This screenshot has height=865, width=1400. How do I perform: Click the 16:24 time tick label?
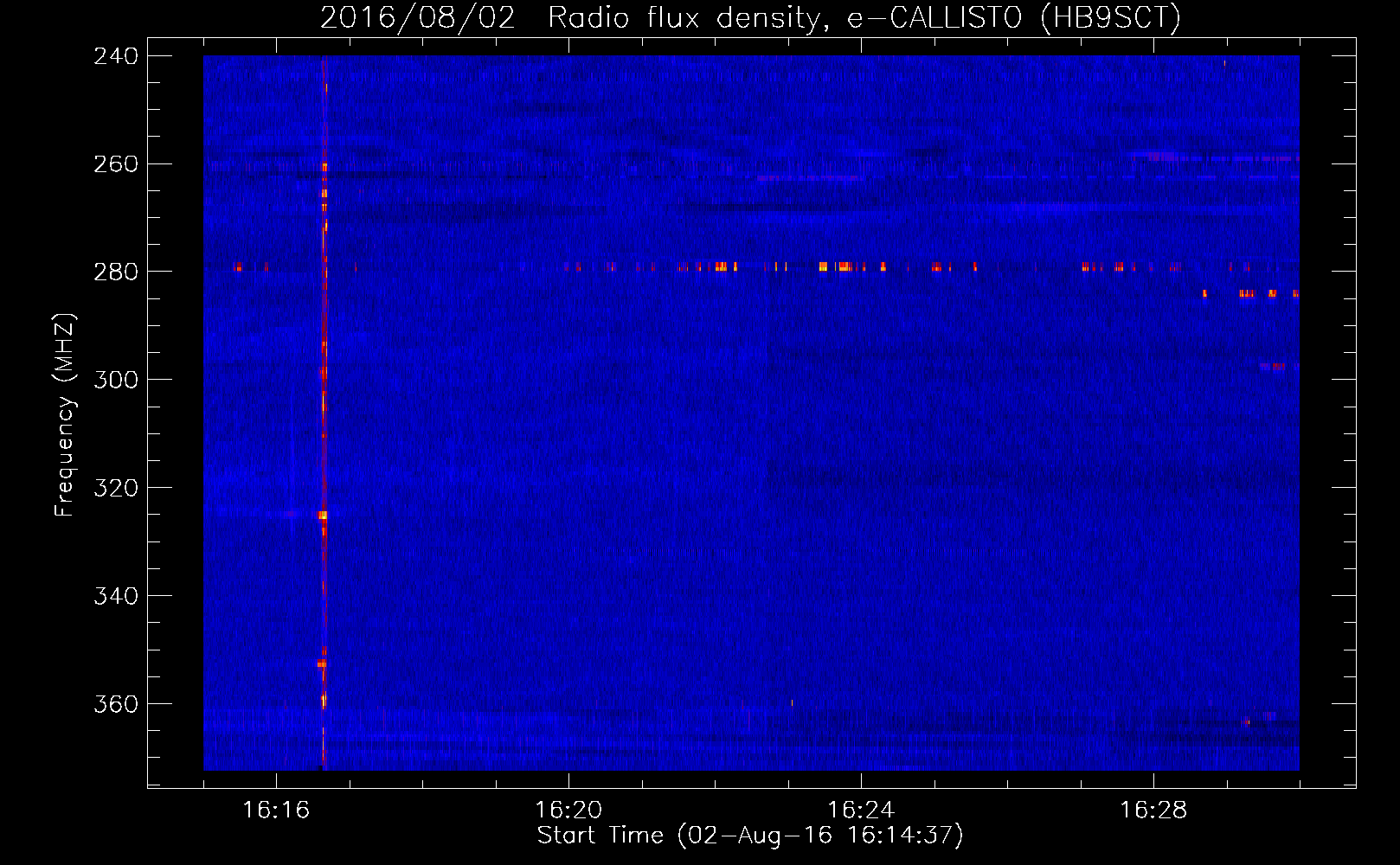[861, 810]
